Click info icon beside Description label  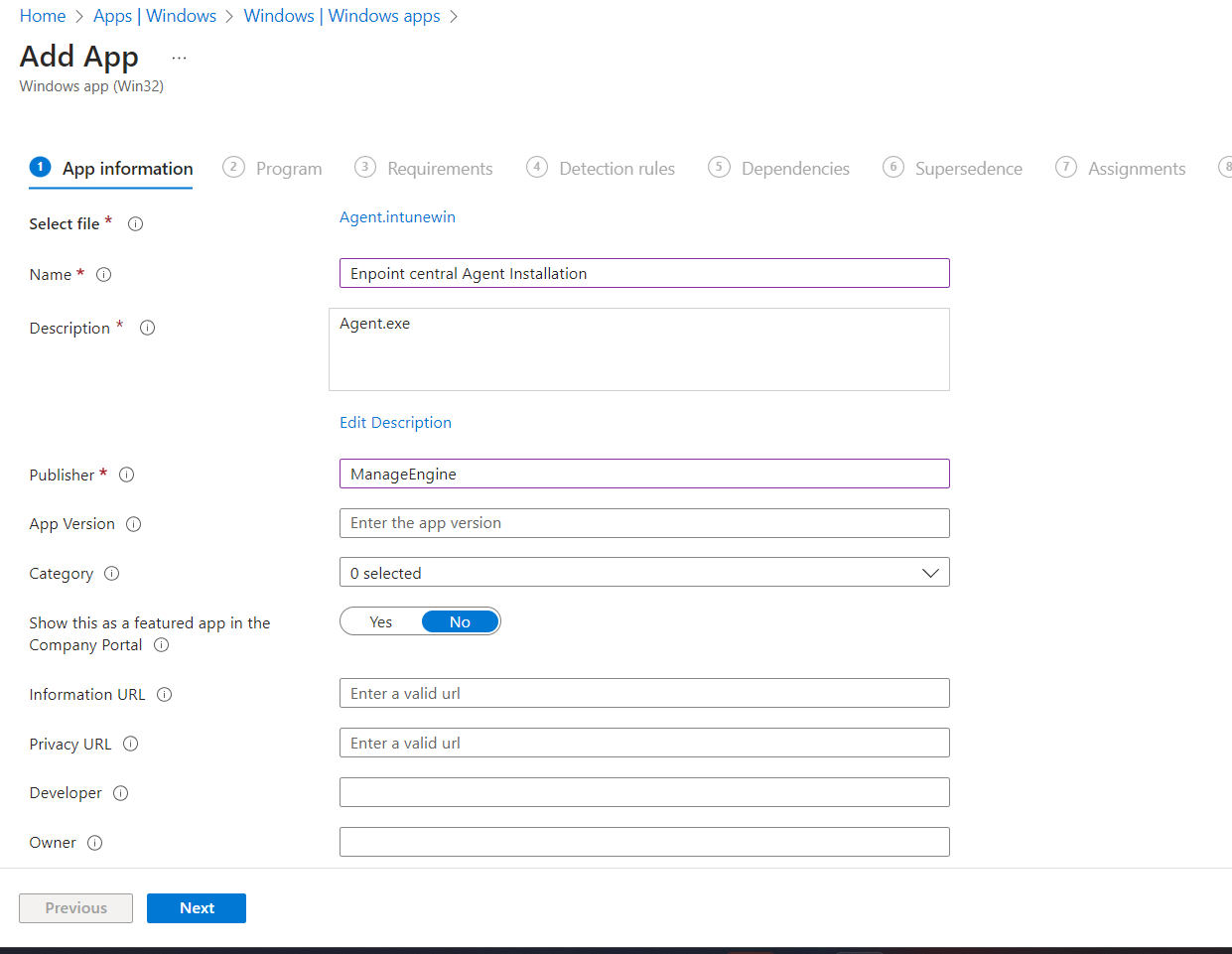tap(147, 328)
